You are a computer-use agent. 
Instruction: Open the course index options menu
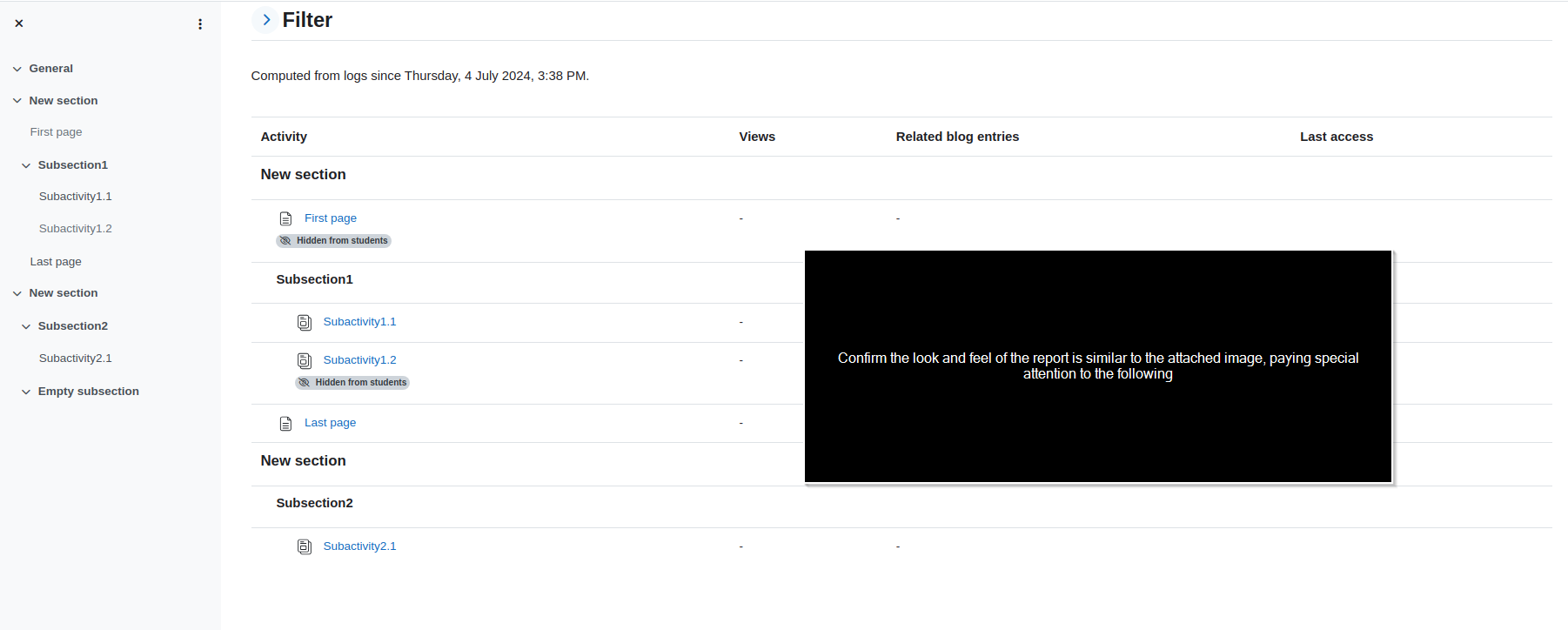tap(200, 24)
